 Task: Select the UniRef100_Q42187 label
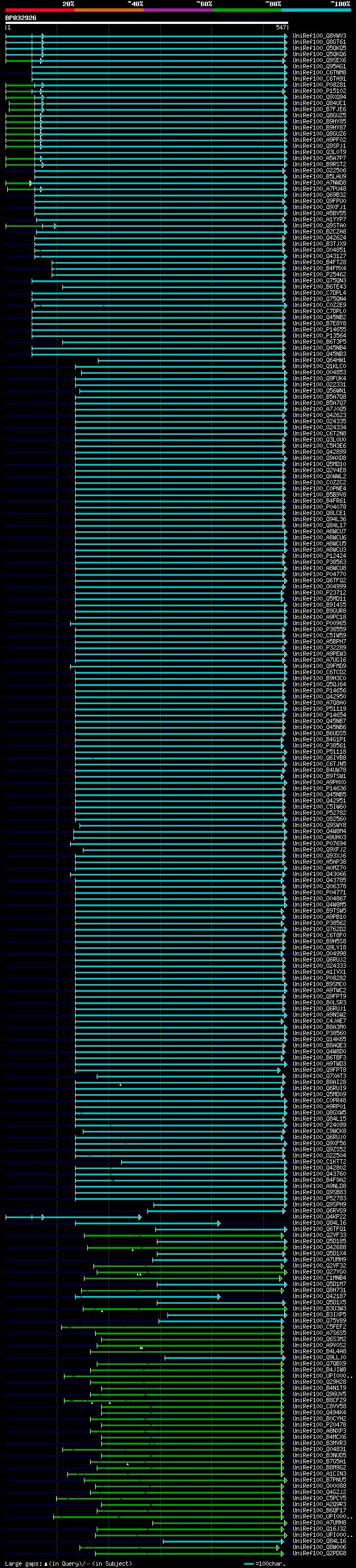pyautogui.click(x=319, y=1297)
